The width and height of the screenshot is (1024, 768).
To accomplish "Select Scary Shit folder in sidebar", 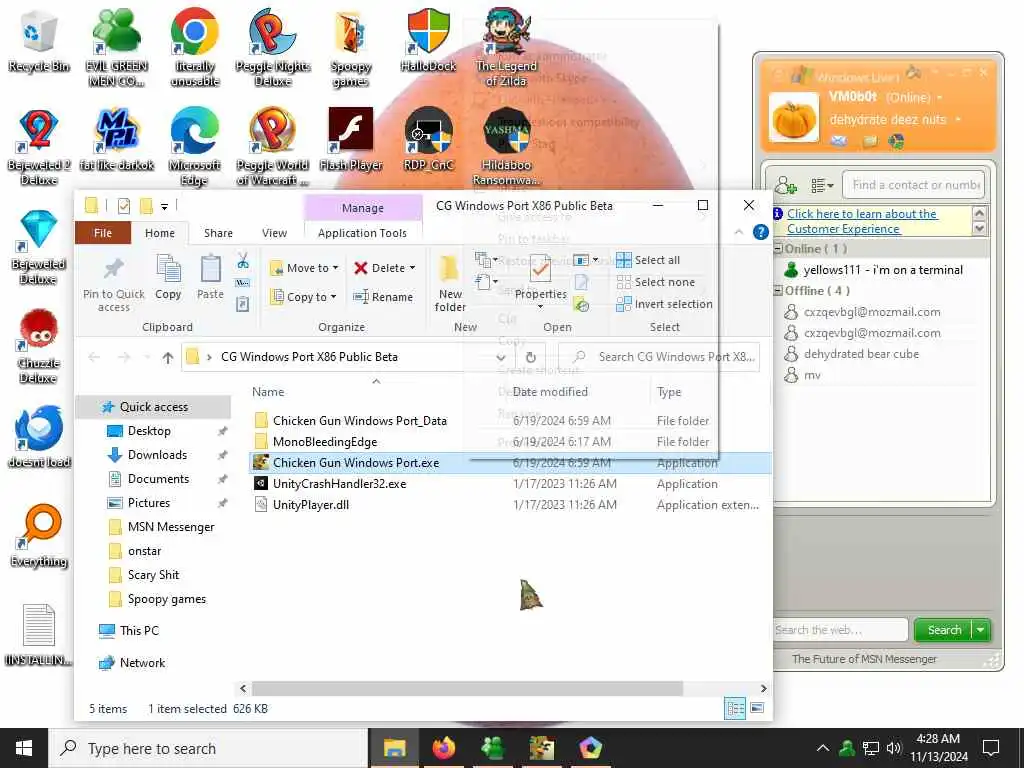I will point(153,575).
